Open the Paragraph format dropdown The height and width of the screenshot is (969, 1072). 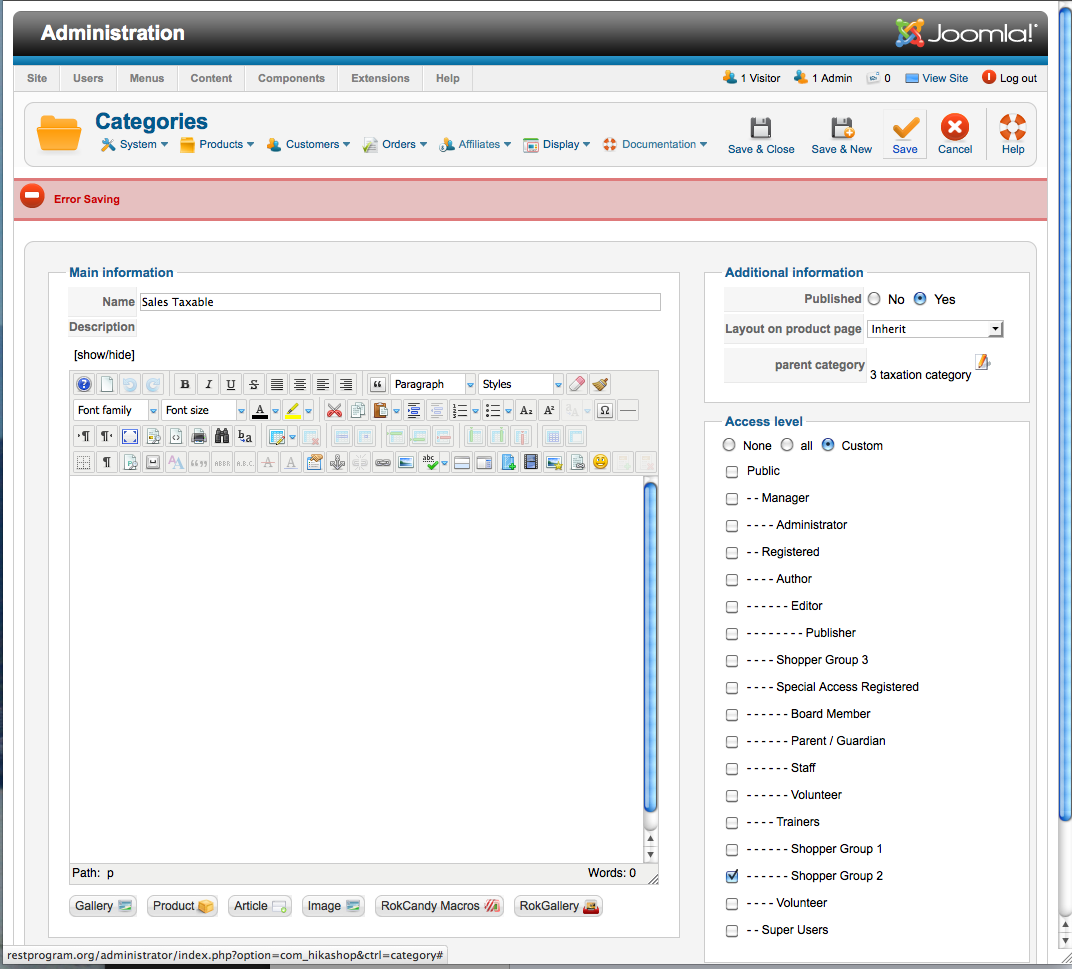click(x=433, y=384)
